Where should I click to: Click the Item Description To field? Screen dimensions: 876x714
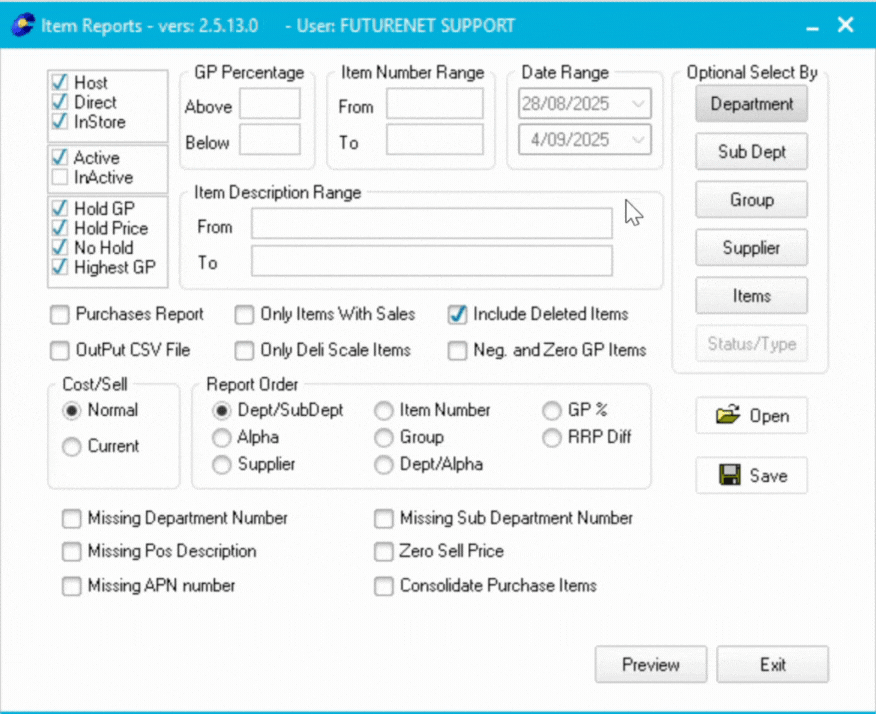[431, 261]
